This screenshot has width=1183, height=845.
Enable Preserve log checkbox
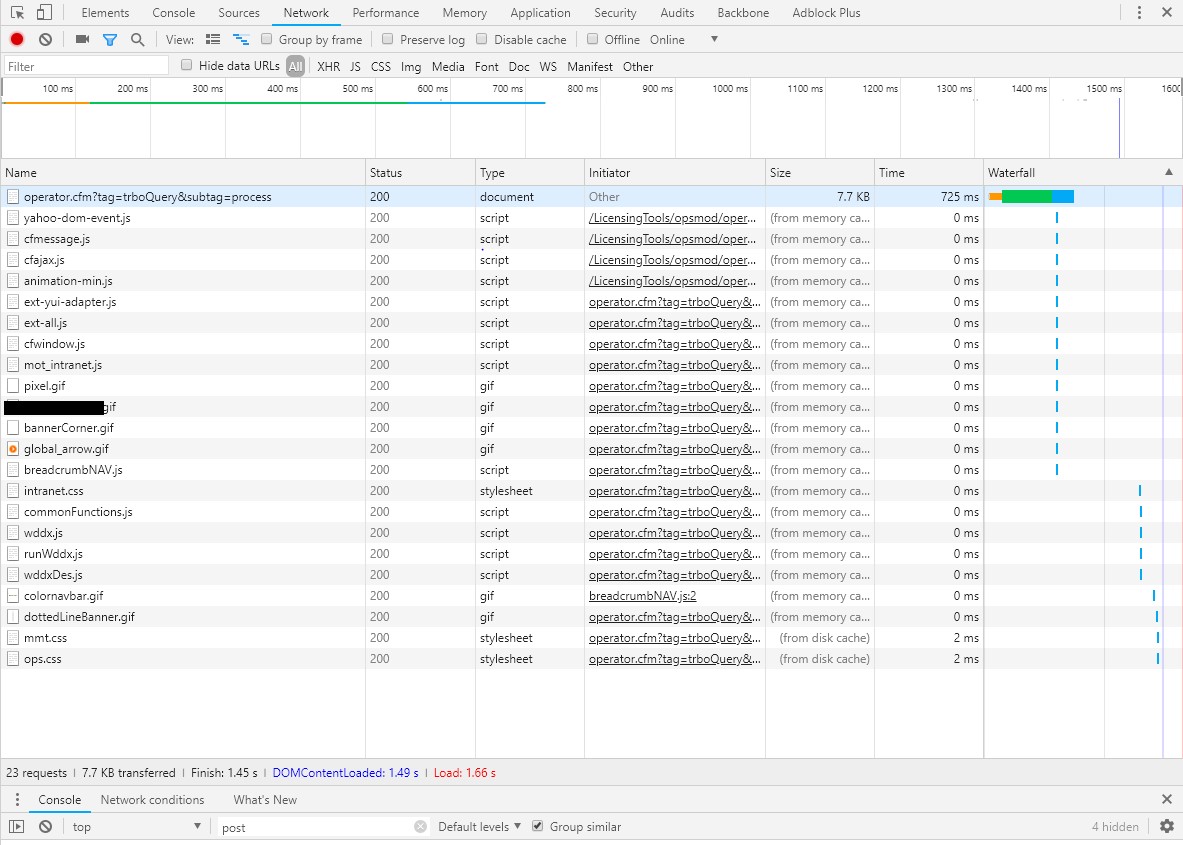388,39
